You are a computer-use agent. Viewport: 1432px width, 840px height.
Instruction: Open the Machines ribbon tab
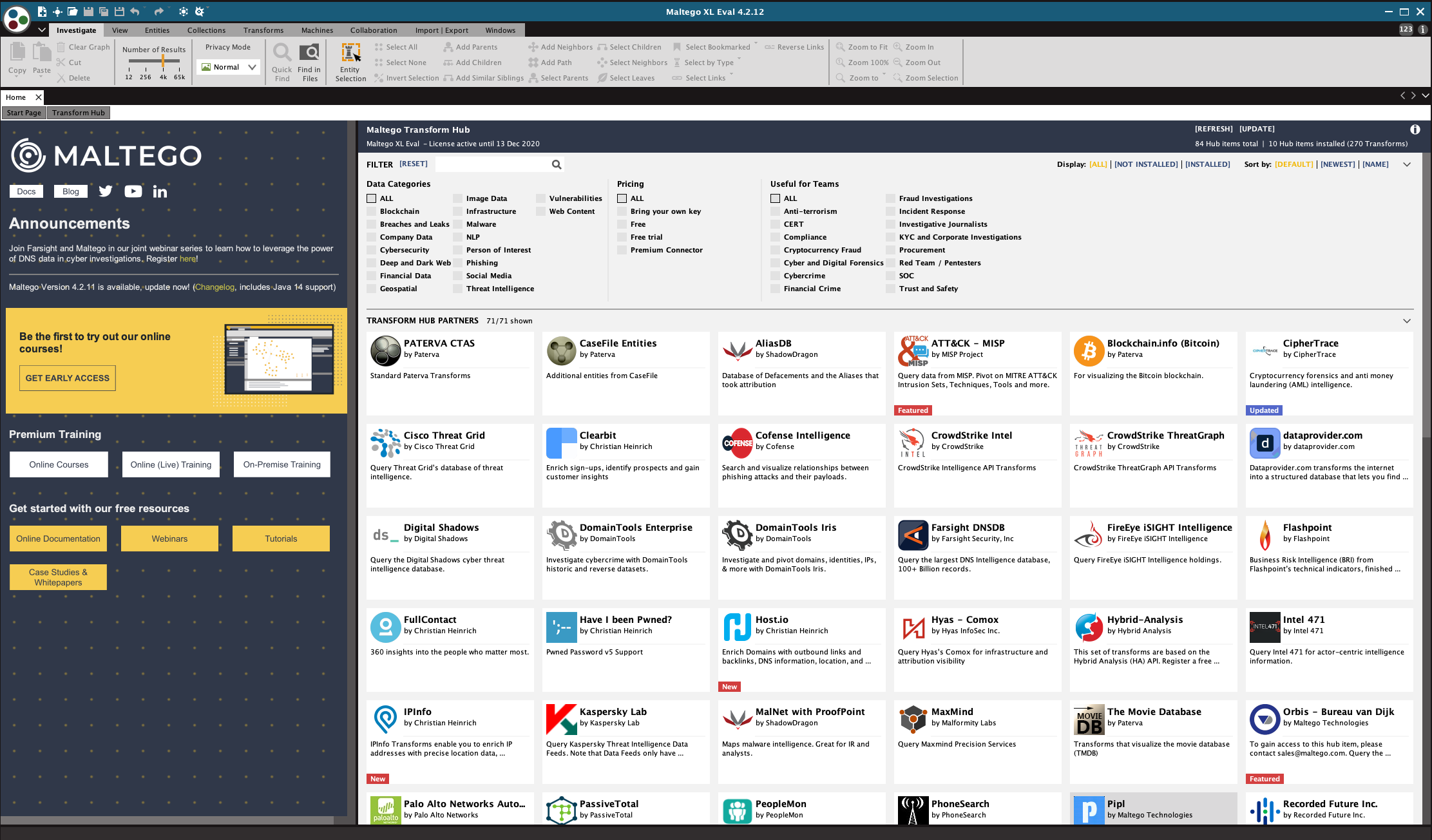tap(317, 30)
